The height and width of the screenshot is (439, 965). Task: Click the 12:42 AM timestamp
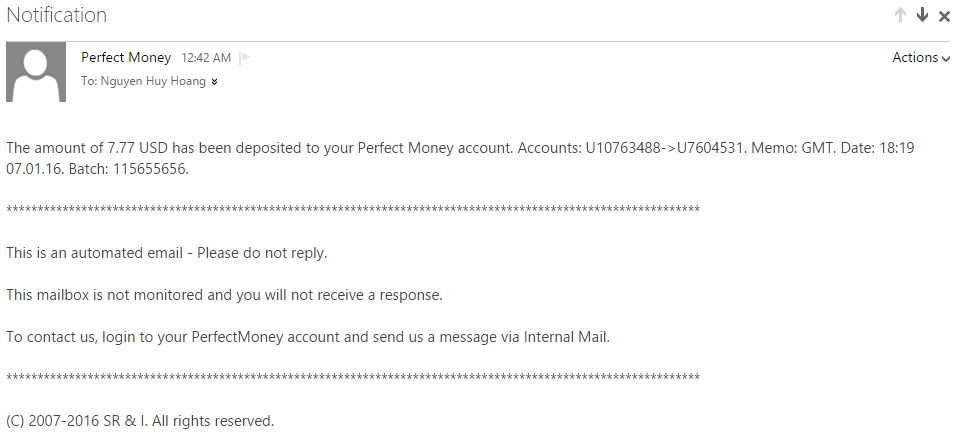(x=206, y=58)
